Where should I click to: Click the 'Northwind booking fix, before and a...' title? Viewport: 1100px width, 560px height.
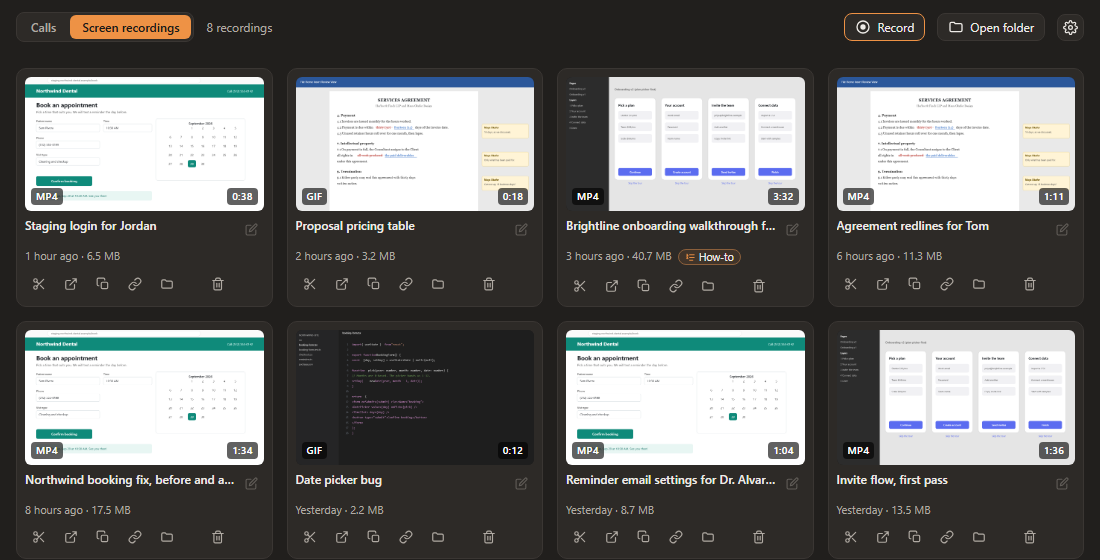click(130, 480)
